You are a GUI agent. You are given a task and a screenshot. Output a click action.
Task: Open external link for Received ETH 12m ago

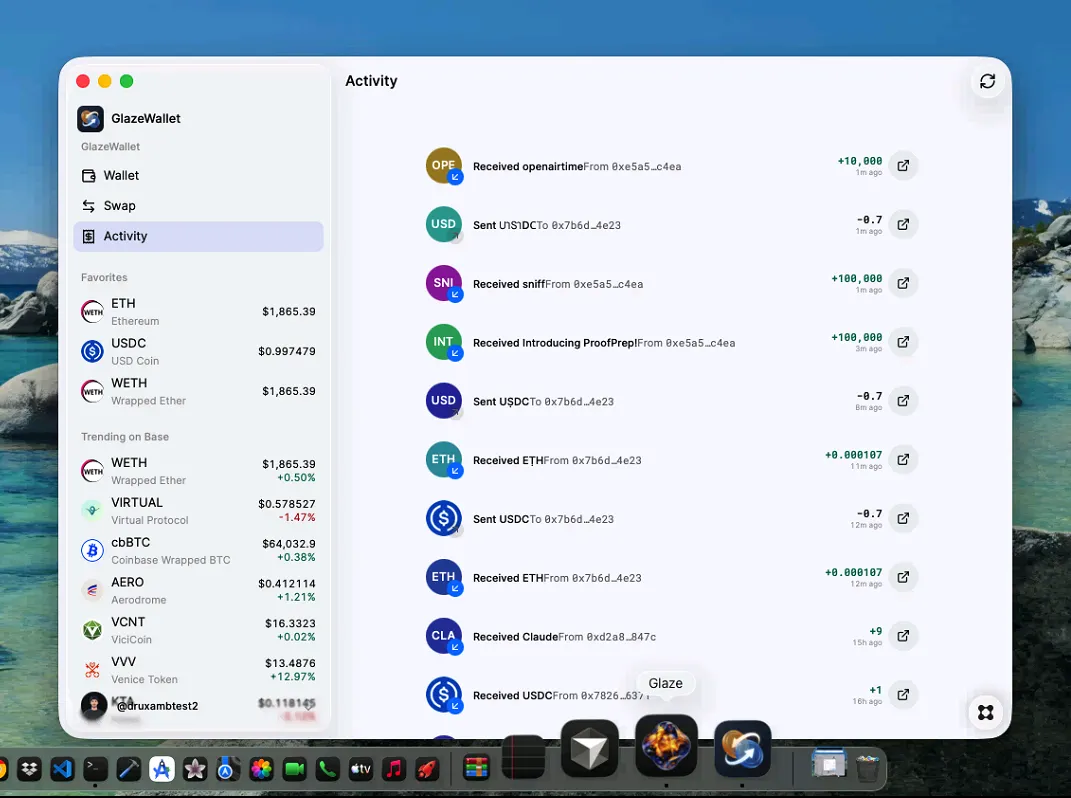(x=903, y=577)
